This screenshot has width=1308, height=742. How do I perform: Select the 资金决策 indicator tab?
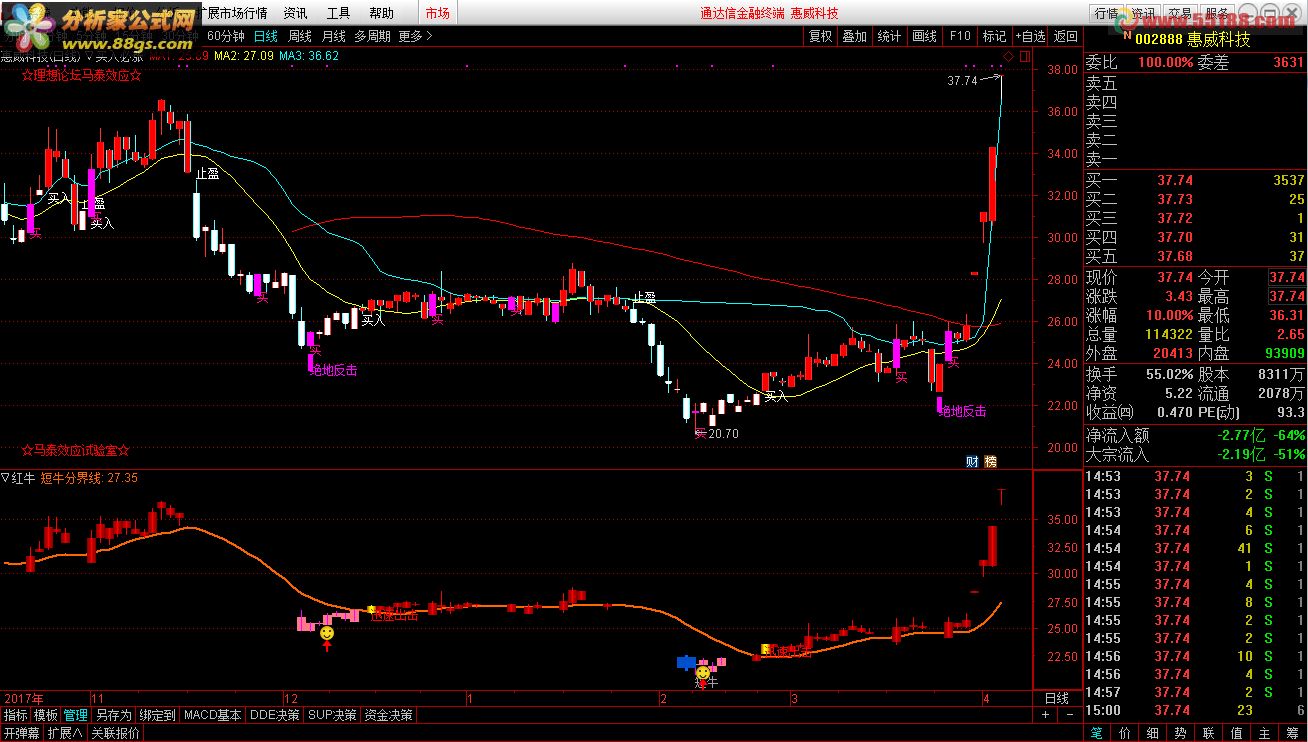pyautogui.click(x=388, y=715)
